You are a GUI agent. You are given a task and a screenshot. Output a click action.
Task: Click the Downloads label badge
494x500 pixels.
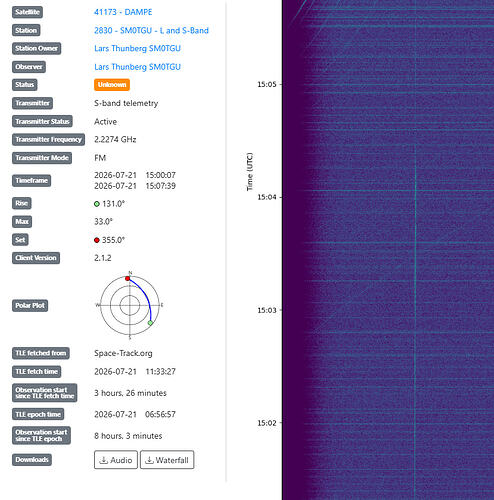32,460
